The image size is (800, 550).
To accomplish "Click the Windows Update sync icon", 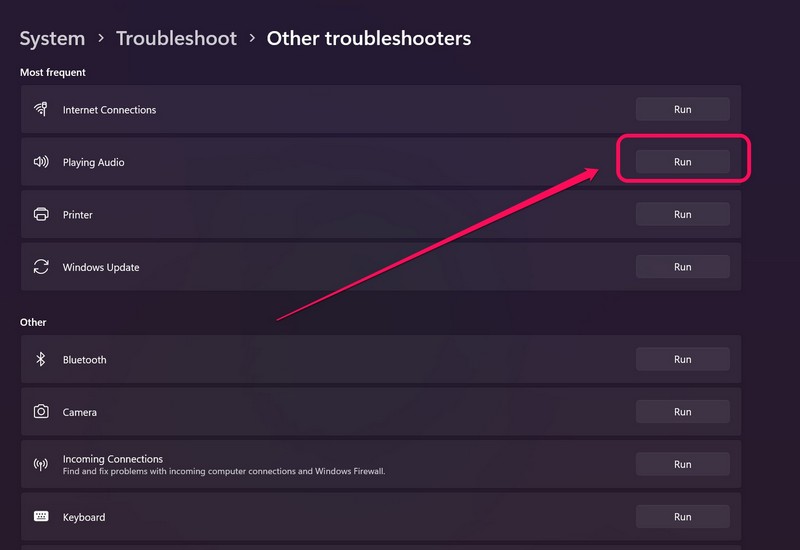I will pyautogui.click(x=41, y=267).
